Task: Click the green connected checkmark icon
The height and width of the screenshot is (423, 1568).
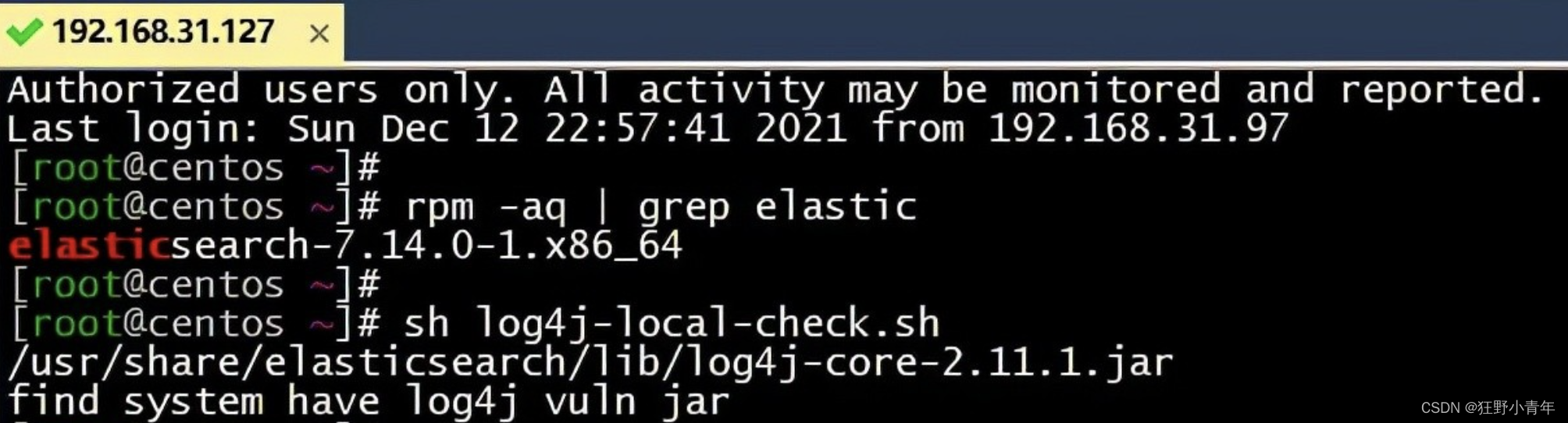Action: click(23, 33)
